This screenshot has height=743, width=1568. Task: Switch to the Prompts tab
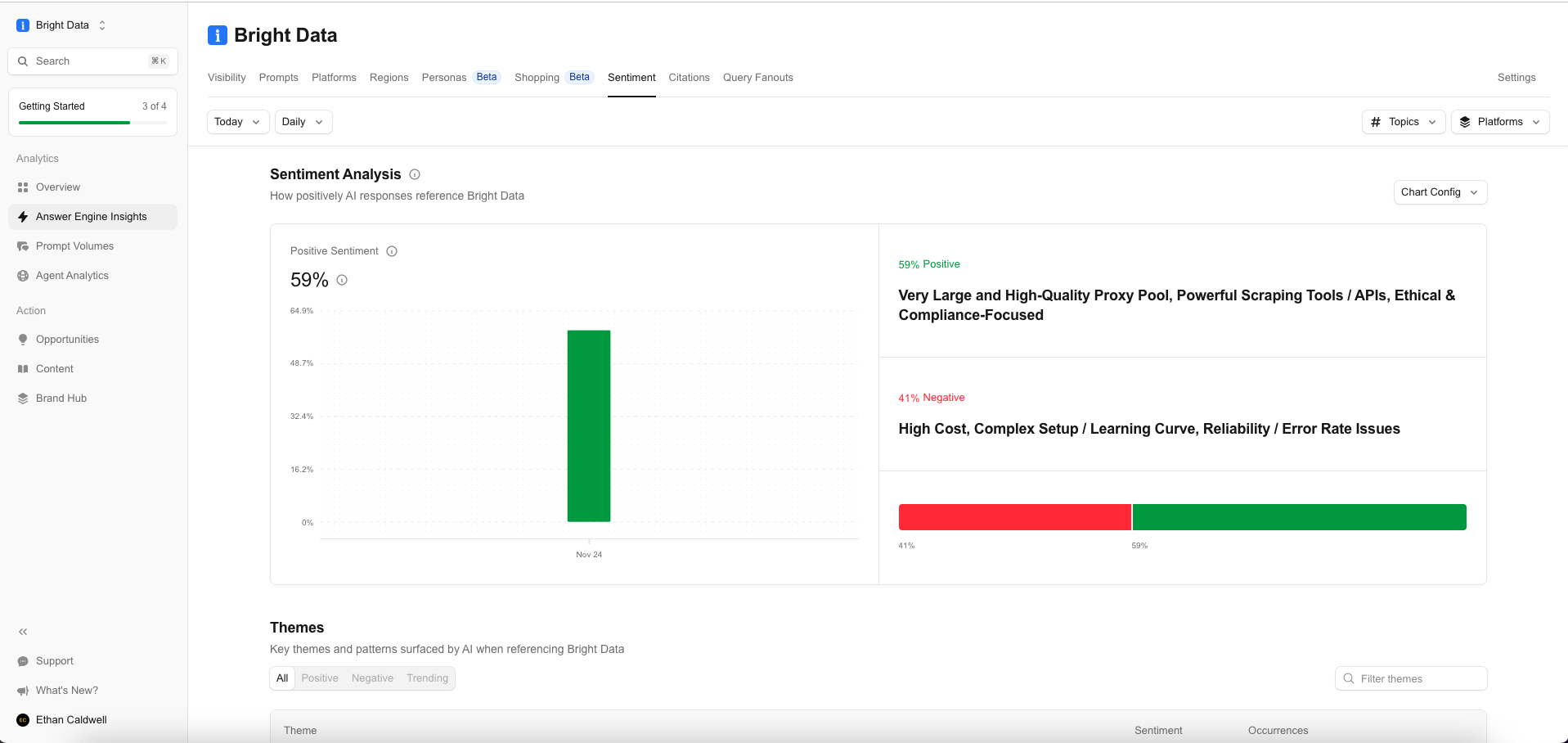[x=279, y=78]
